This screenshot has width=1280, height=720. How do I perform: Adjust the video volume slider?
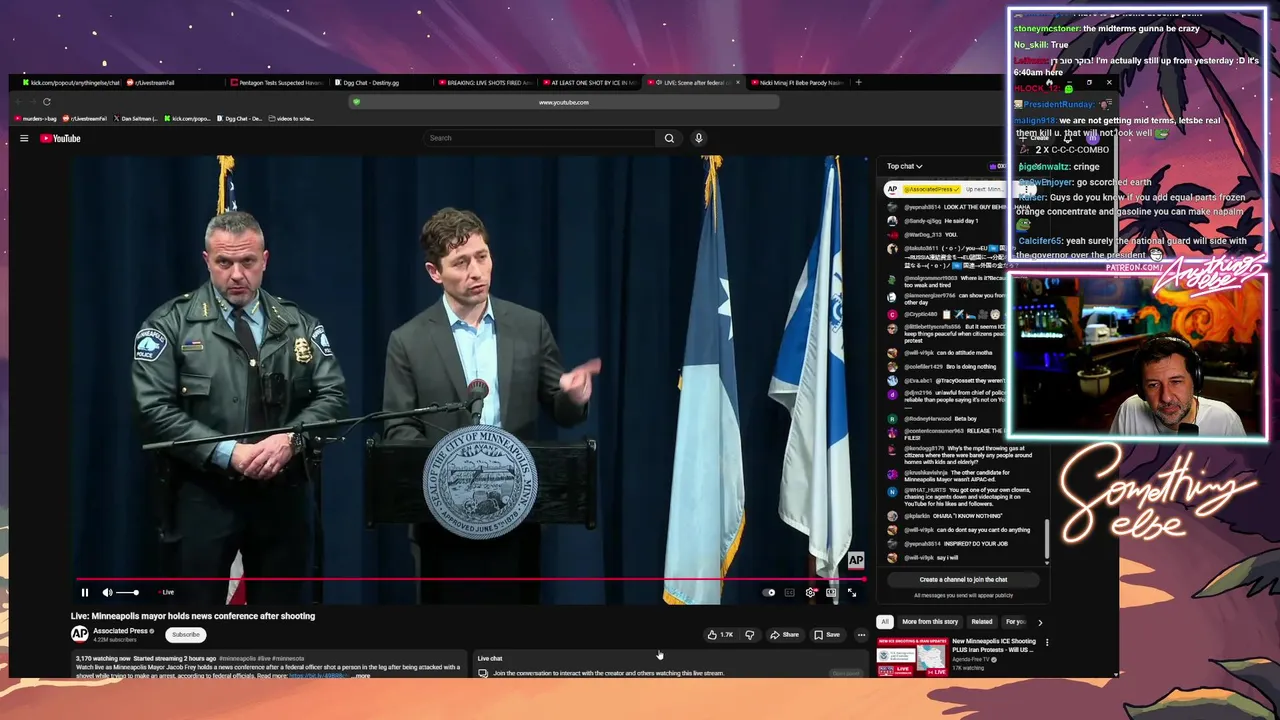pyautogui.click(x=127, y=593)
